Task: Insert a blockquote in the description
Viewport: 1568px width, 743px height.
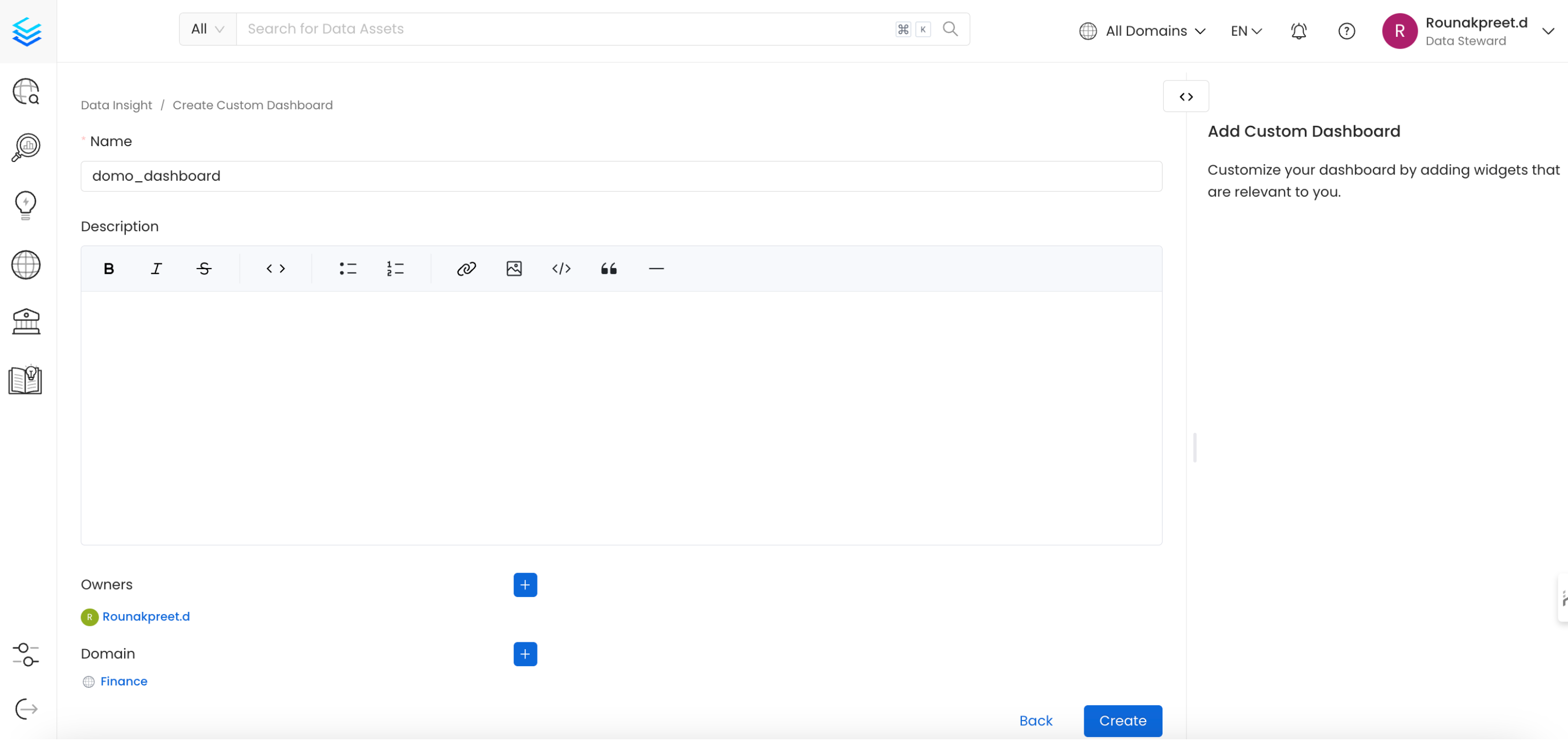Action: [x=608, y=268]
